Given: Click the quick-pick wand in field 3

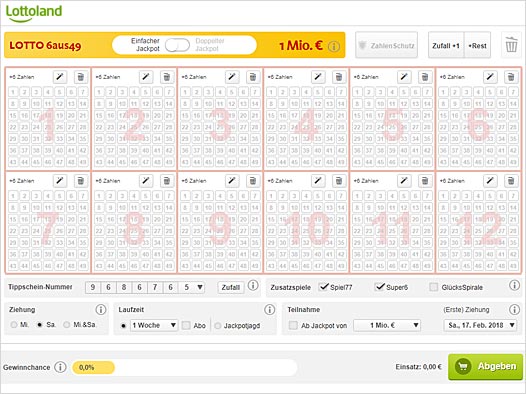Looking at the screenshot, I should point(232,77).
